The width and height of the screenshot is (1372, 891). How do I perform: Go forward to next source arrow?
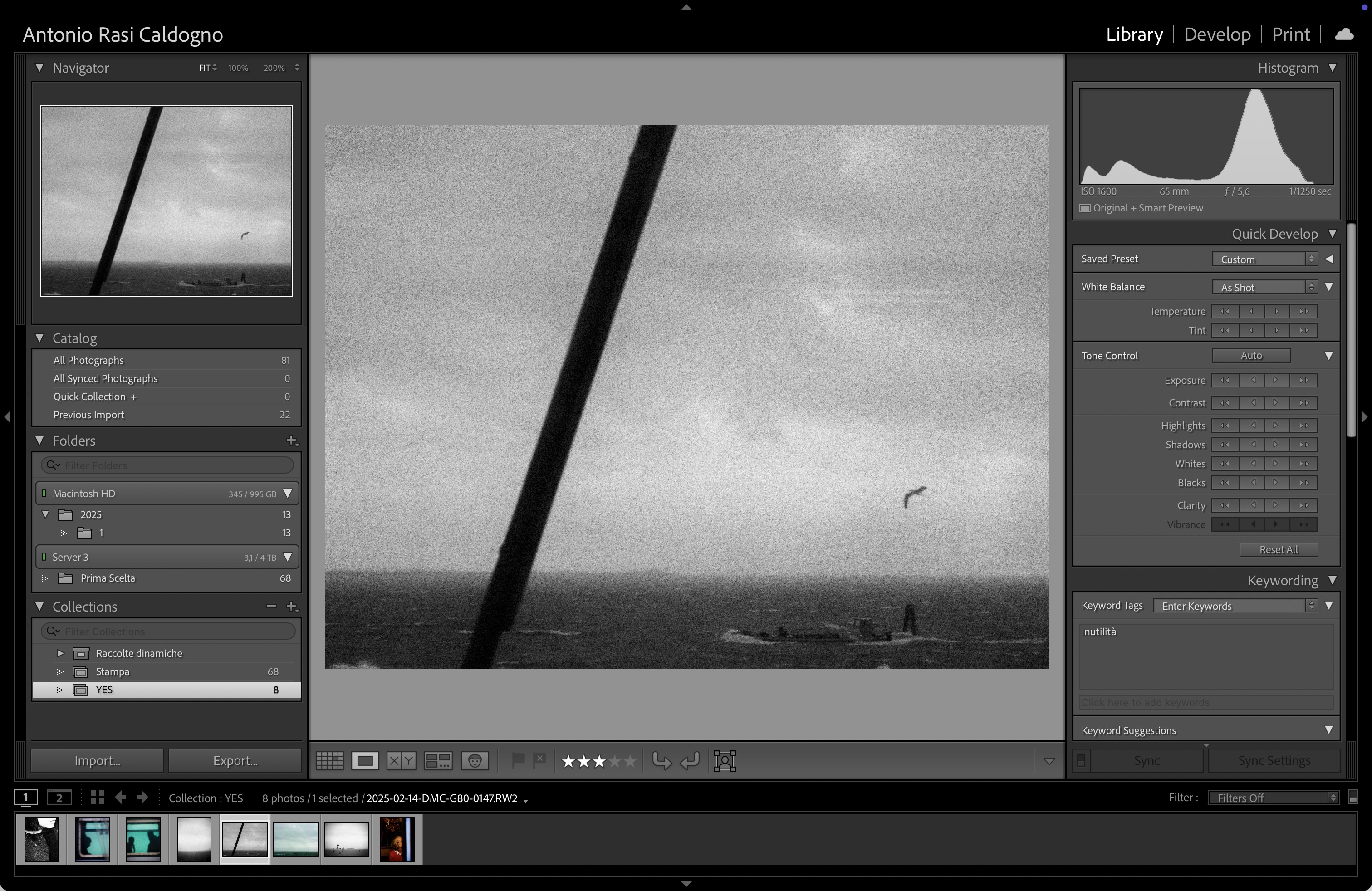(x=142, y=798)
